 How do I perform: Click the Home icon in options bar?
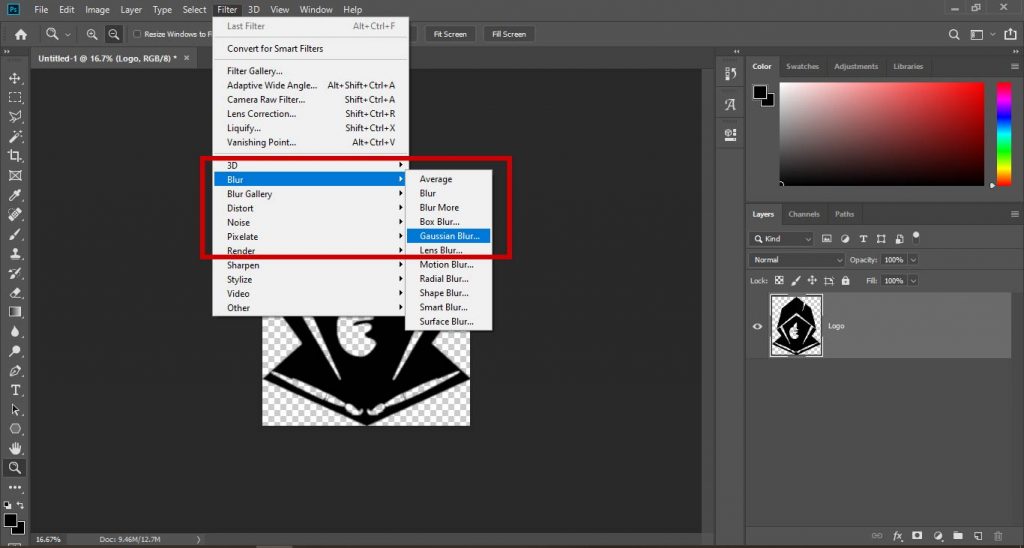pos(21,35)
